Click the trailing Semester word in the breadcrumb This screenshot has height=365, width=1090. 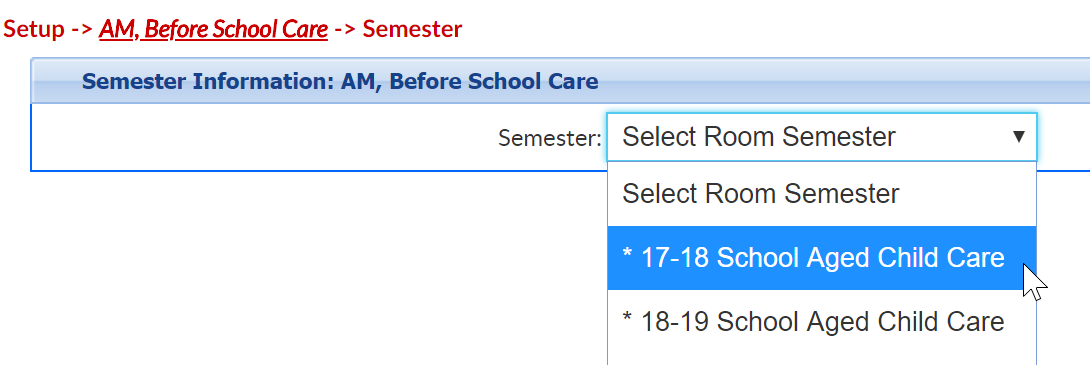click(412, 29)
